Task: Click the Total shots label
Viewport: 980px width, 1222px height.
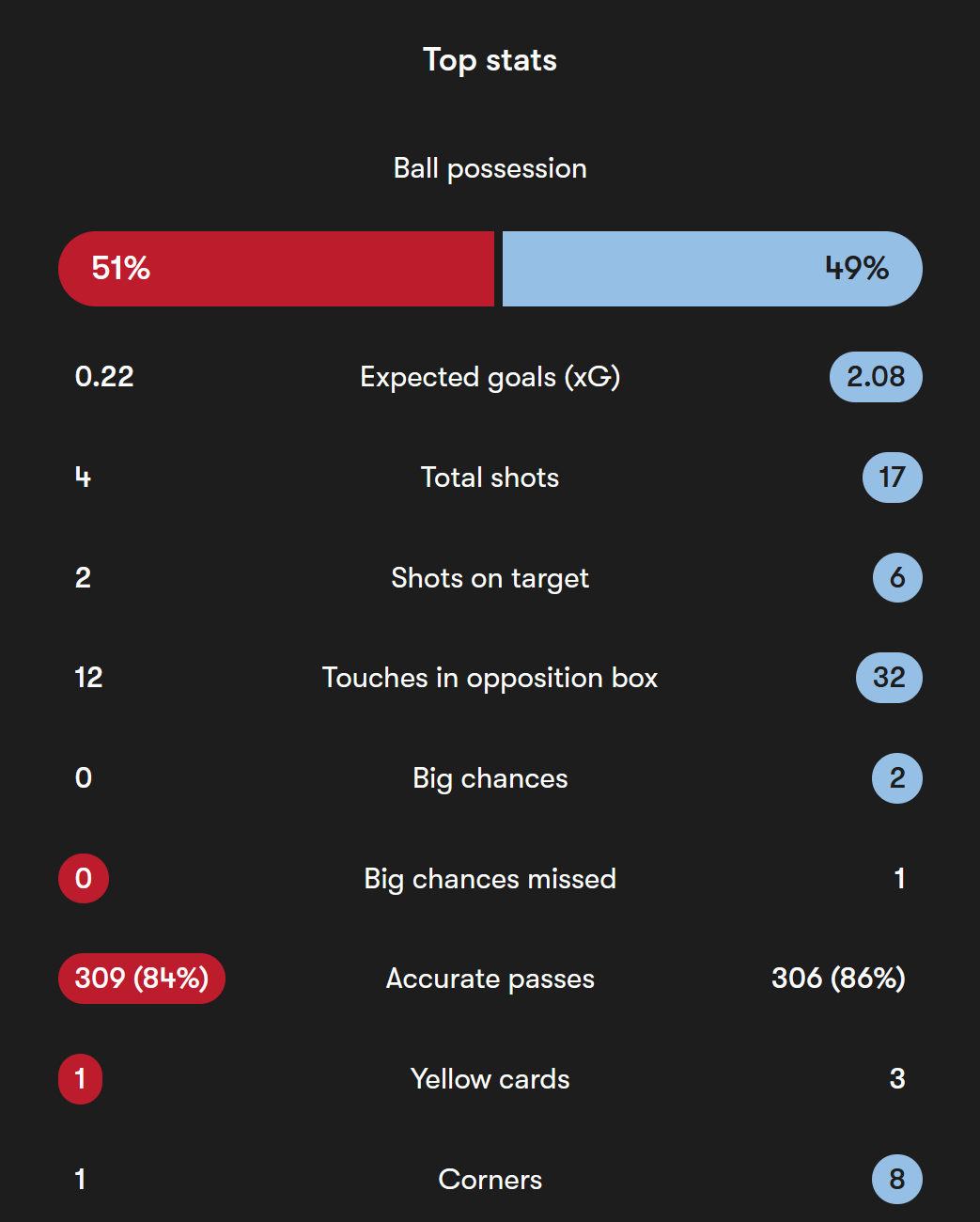Action: 490,478
